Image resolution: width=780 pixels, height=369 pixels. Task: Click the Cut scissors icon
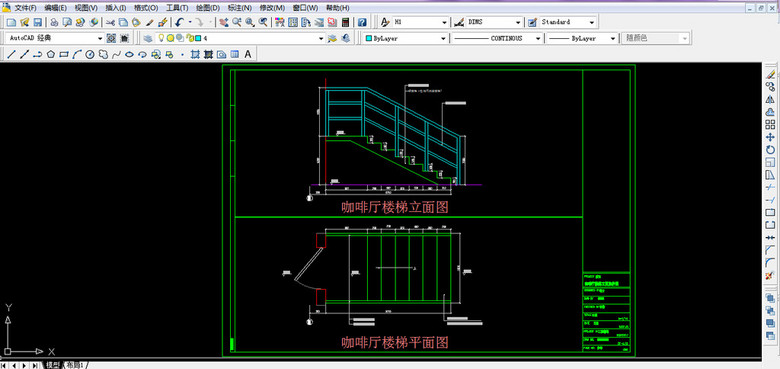(110, 22)
